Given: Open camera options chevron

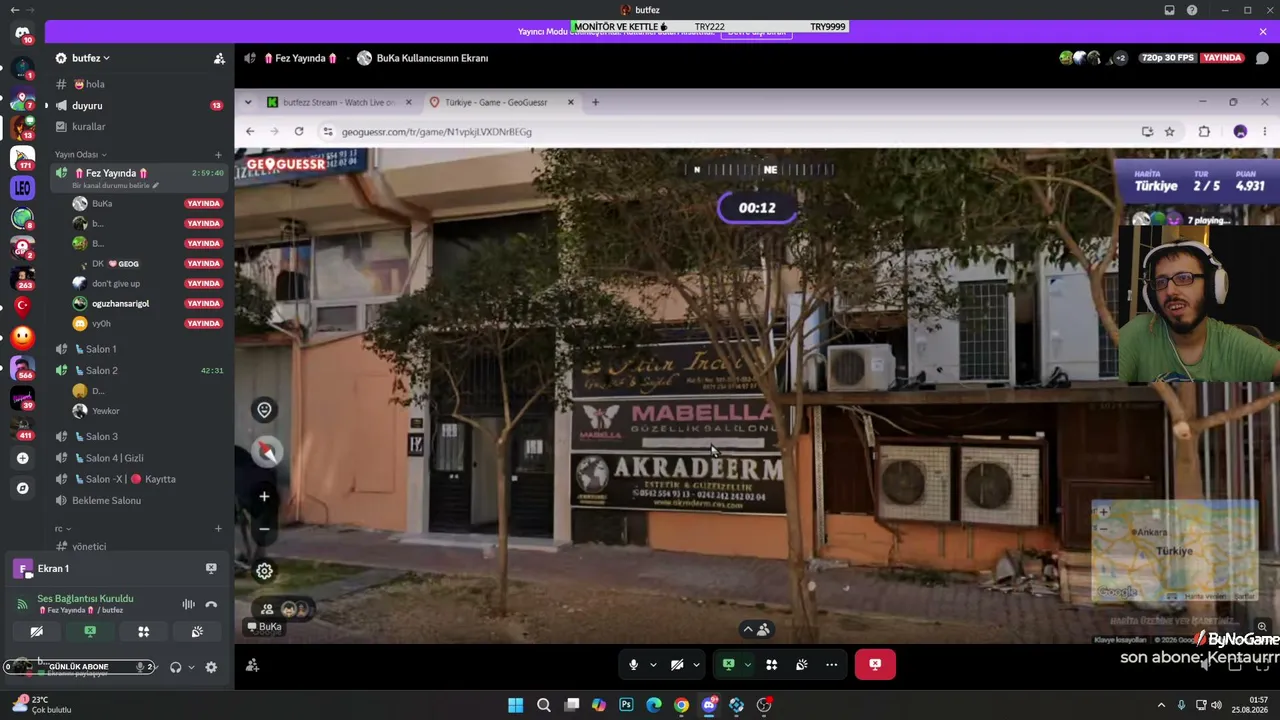Looking at the screenshot, I should [x=696, y=664].
